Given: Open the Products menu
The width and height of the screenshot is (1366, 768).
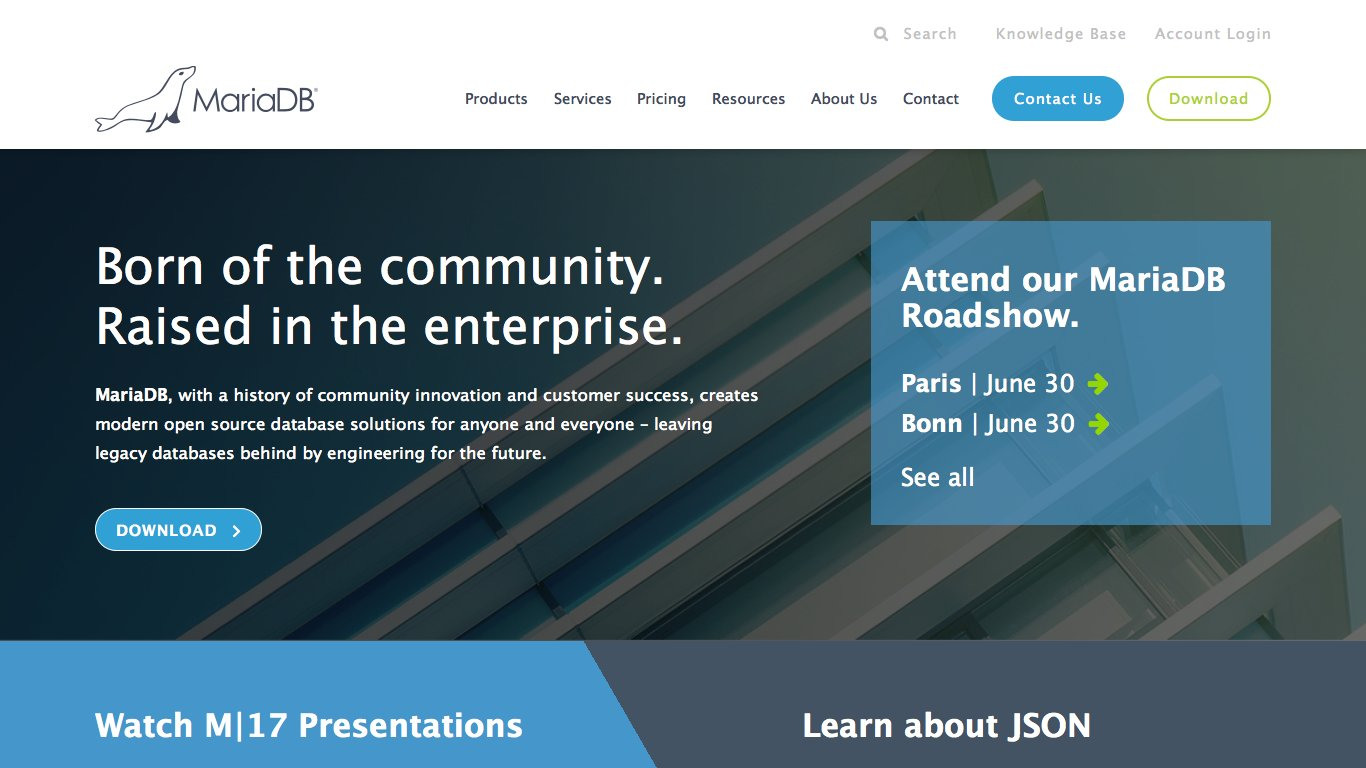Looking at the screenshot, I should coord(496,98).
